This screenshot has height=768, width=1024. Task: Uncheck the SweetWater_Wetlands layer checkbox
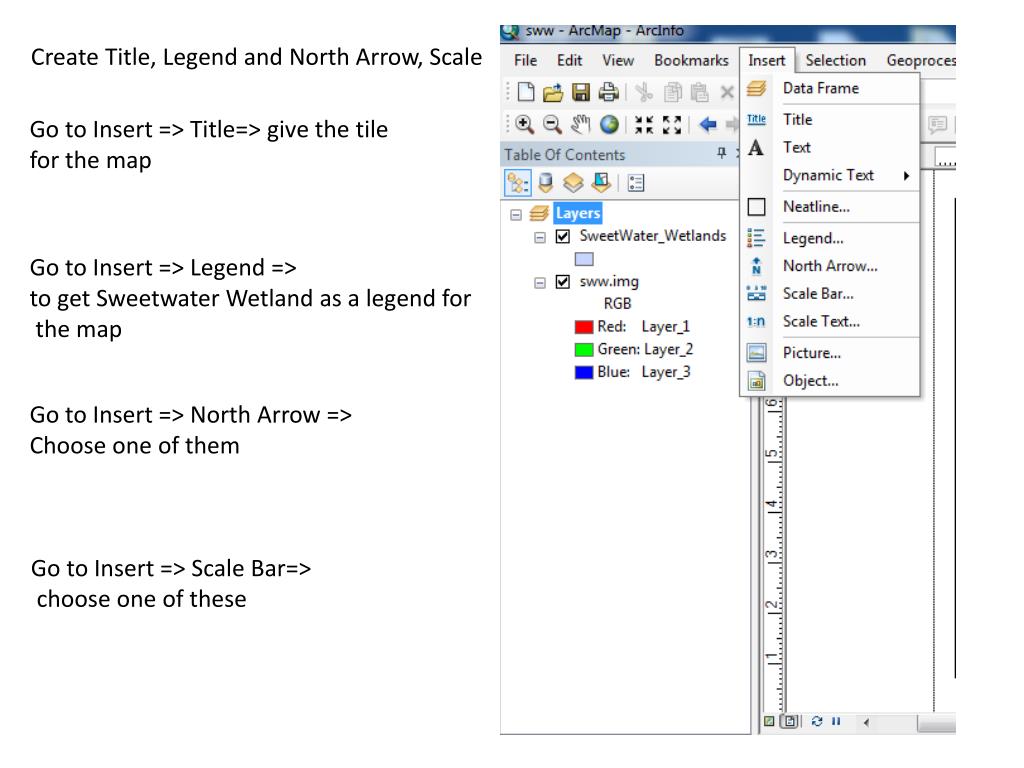pos(562,236)
